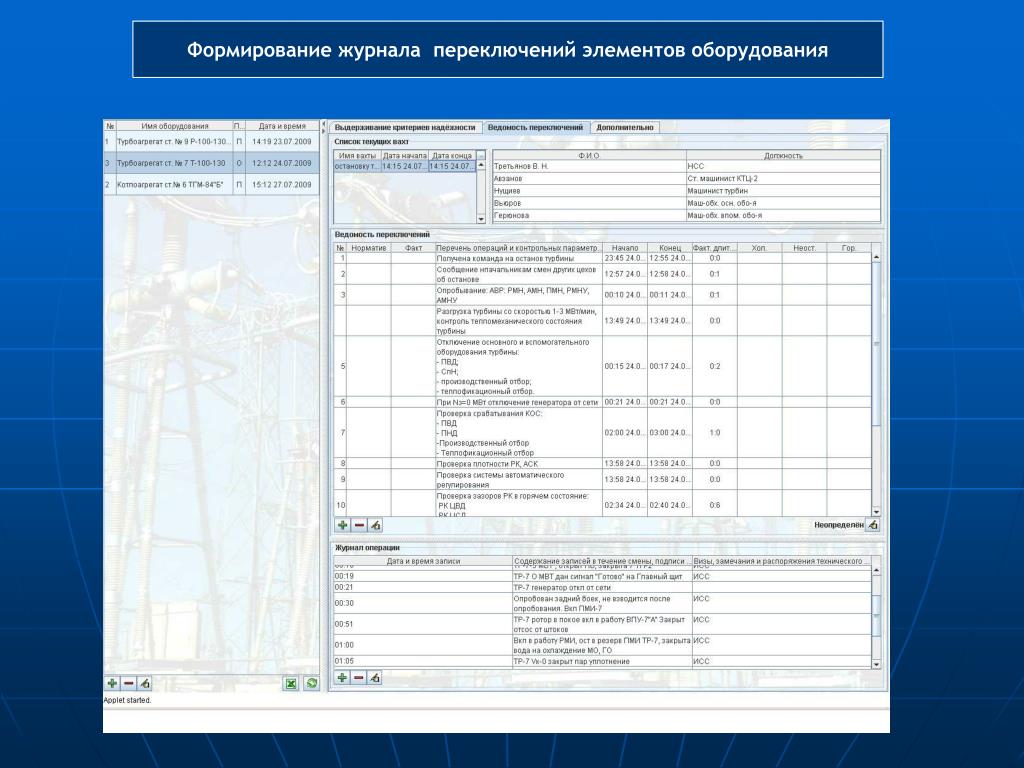Refresh equipment list with green arrows icon
This screenshot has width=1024, height=768.
[312, 683]
